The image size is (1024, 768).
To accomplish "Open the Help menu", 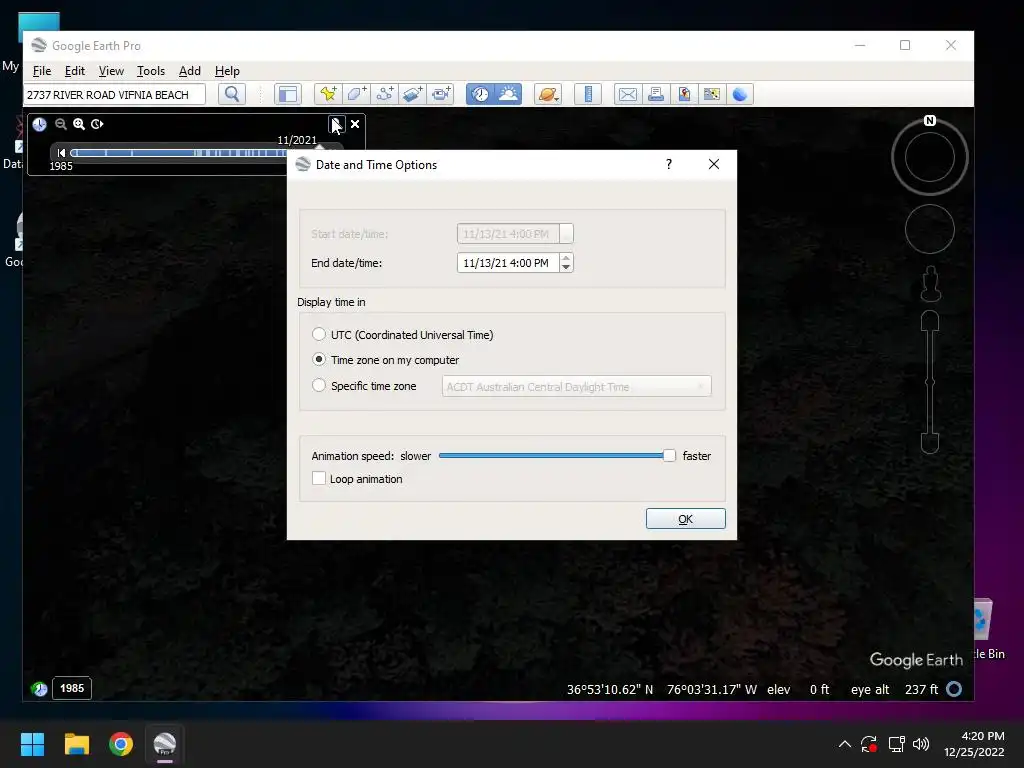I will (227, 71).
